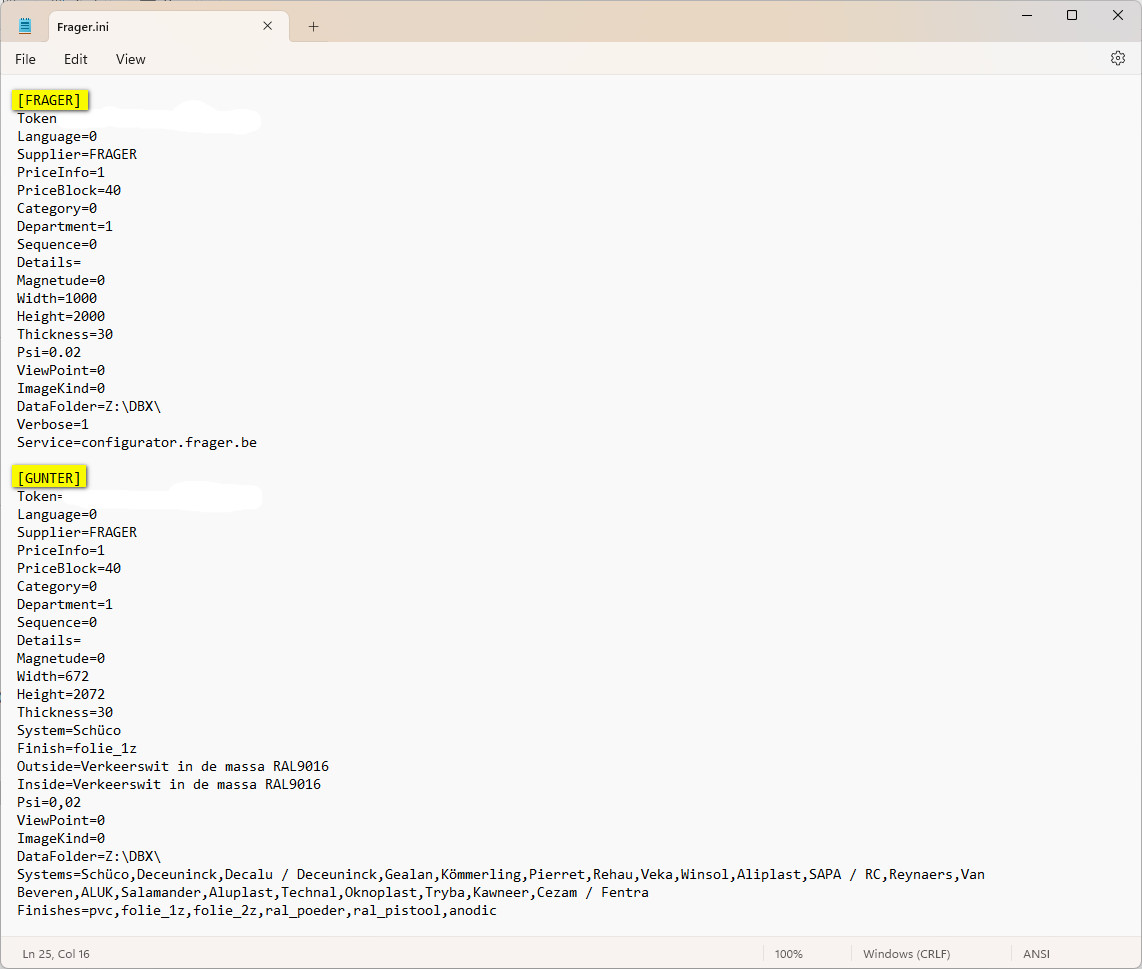Click ANSI encoding indicator

(x=1036, y=954)
